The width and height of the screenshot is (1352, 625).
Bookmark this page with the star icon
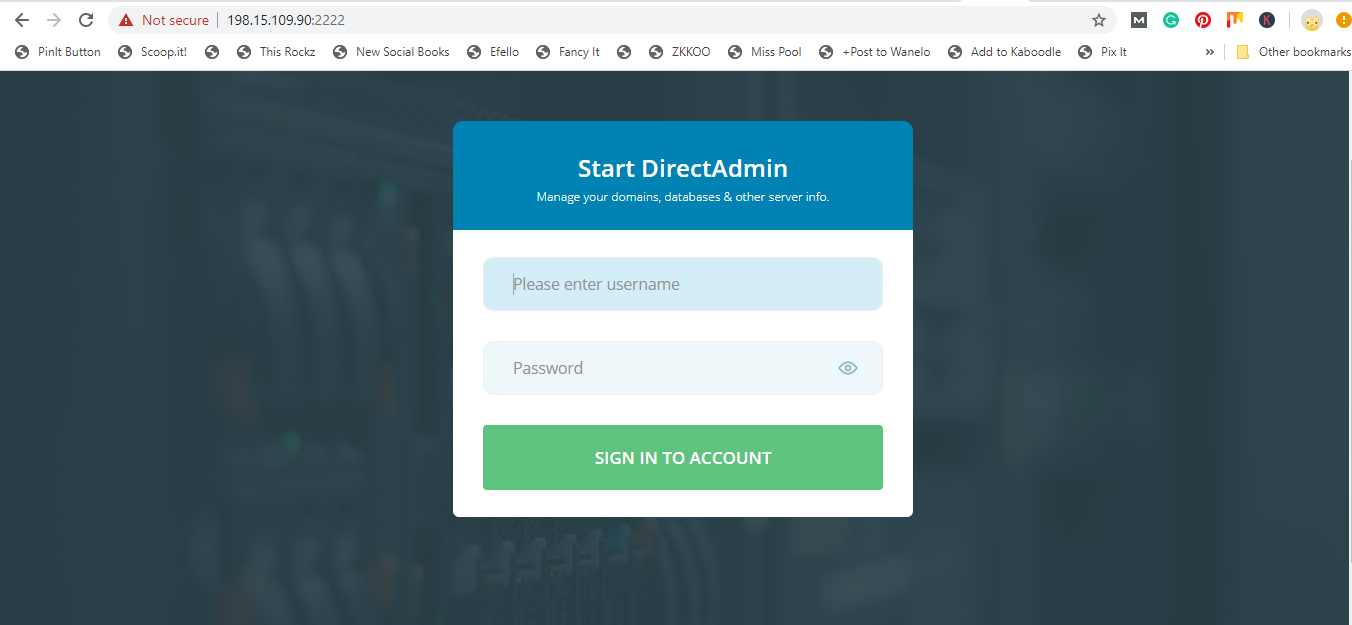(x=1099, y=20)
